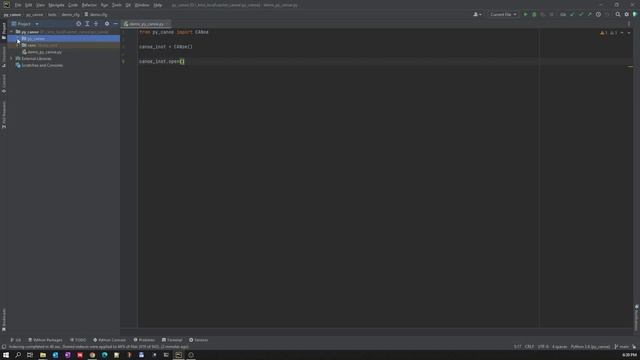The height and width of the screenshot is (360, 640).
Task: Select demo_py_canoe.py in the project tree
Action: [x=45, y=52]
